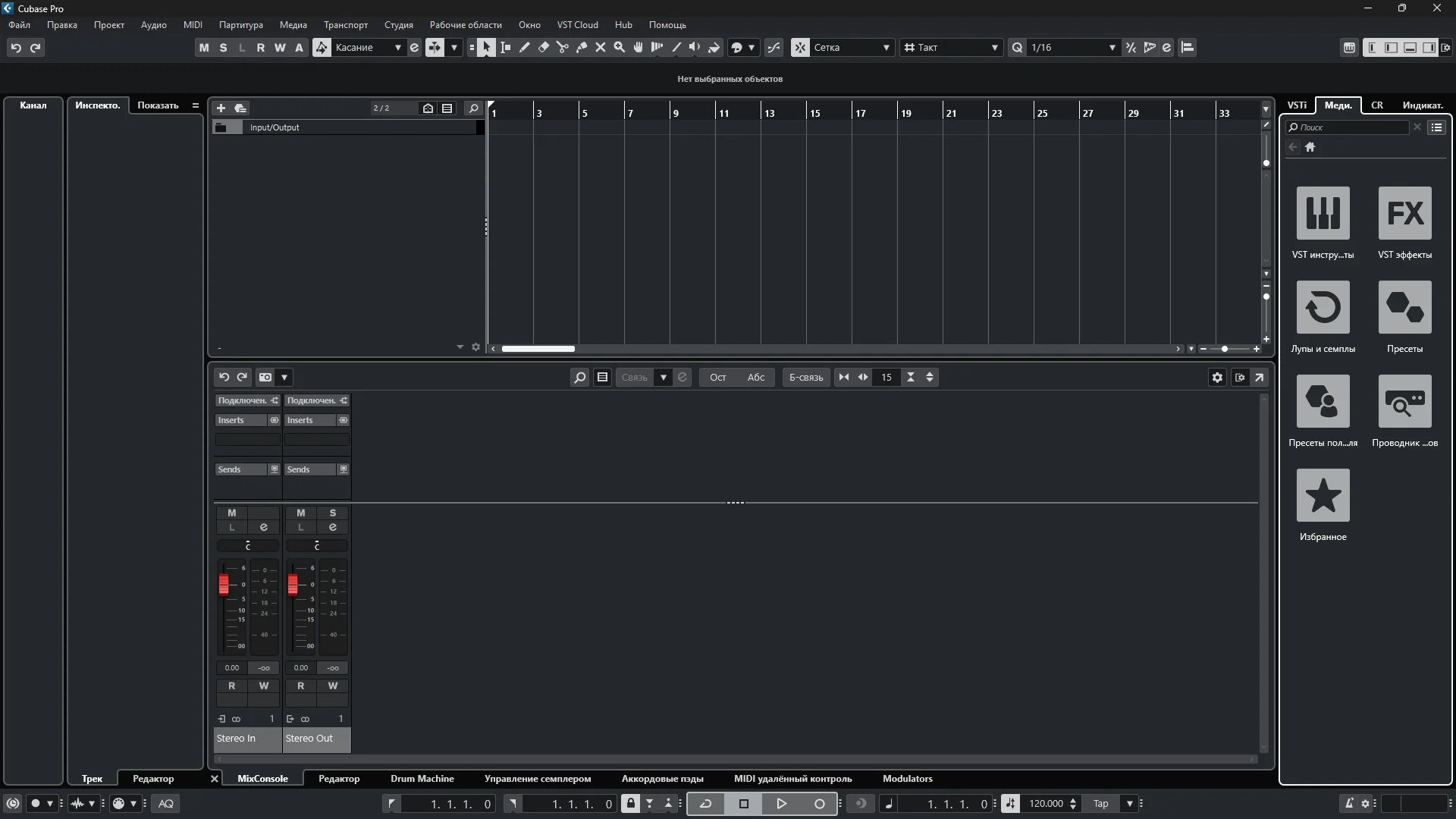Toggle cycle (loop) mode in transport
The height and width of the screenshot is (819, 1456).
pyautogui.click(x=705, y=804)
